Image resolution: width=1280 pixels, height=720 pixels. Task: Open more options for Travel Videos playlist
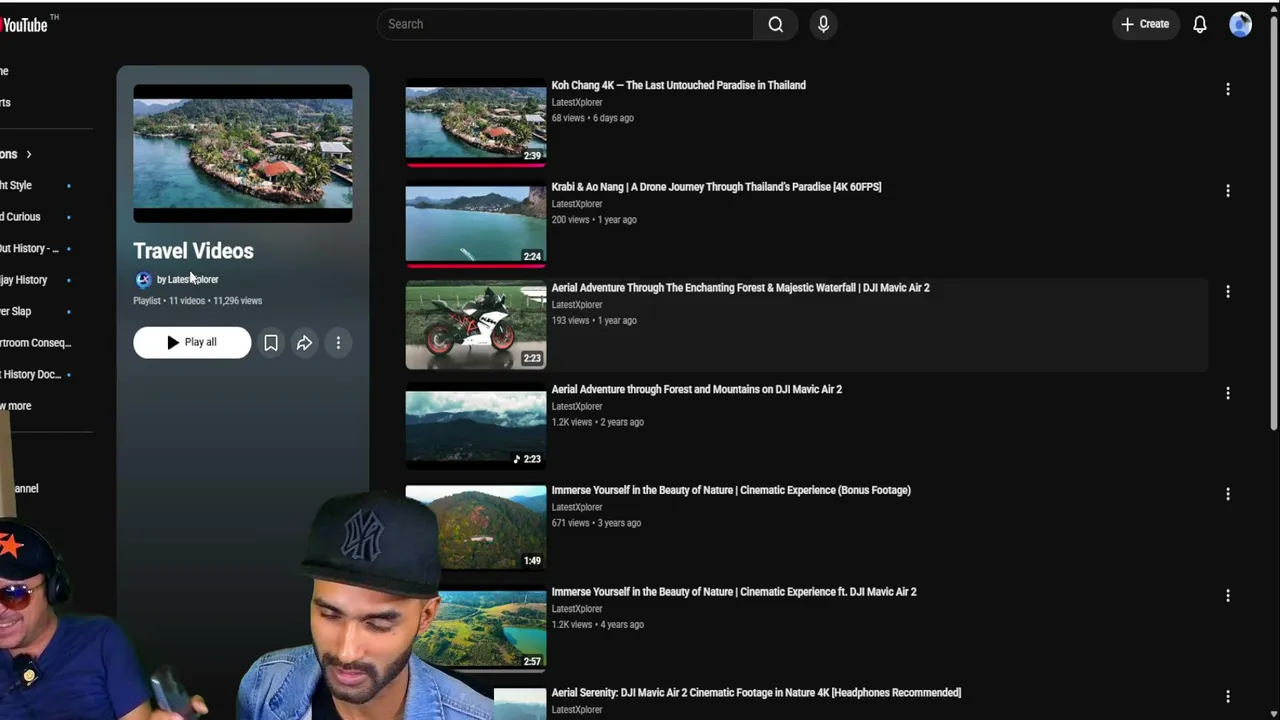tap(338, 343)
